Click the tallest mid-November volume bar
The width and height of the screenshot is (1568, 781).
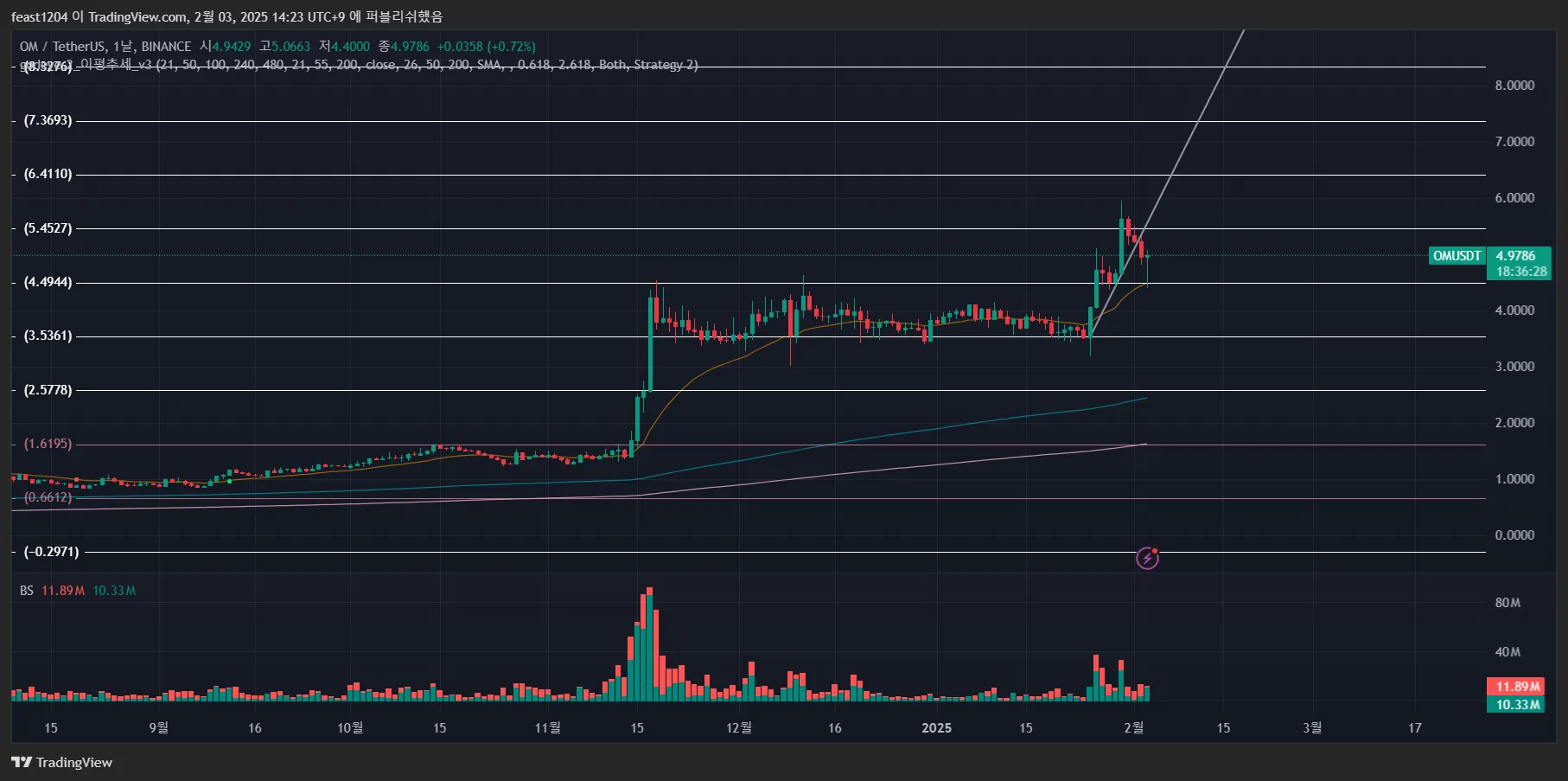649,644
